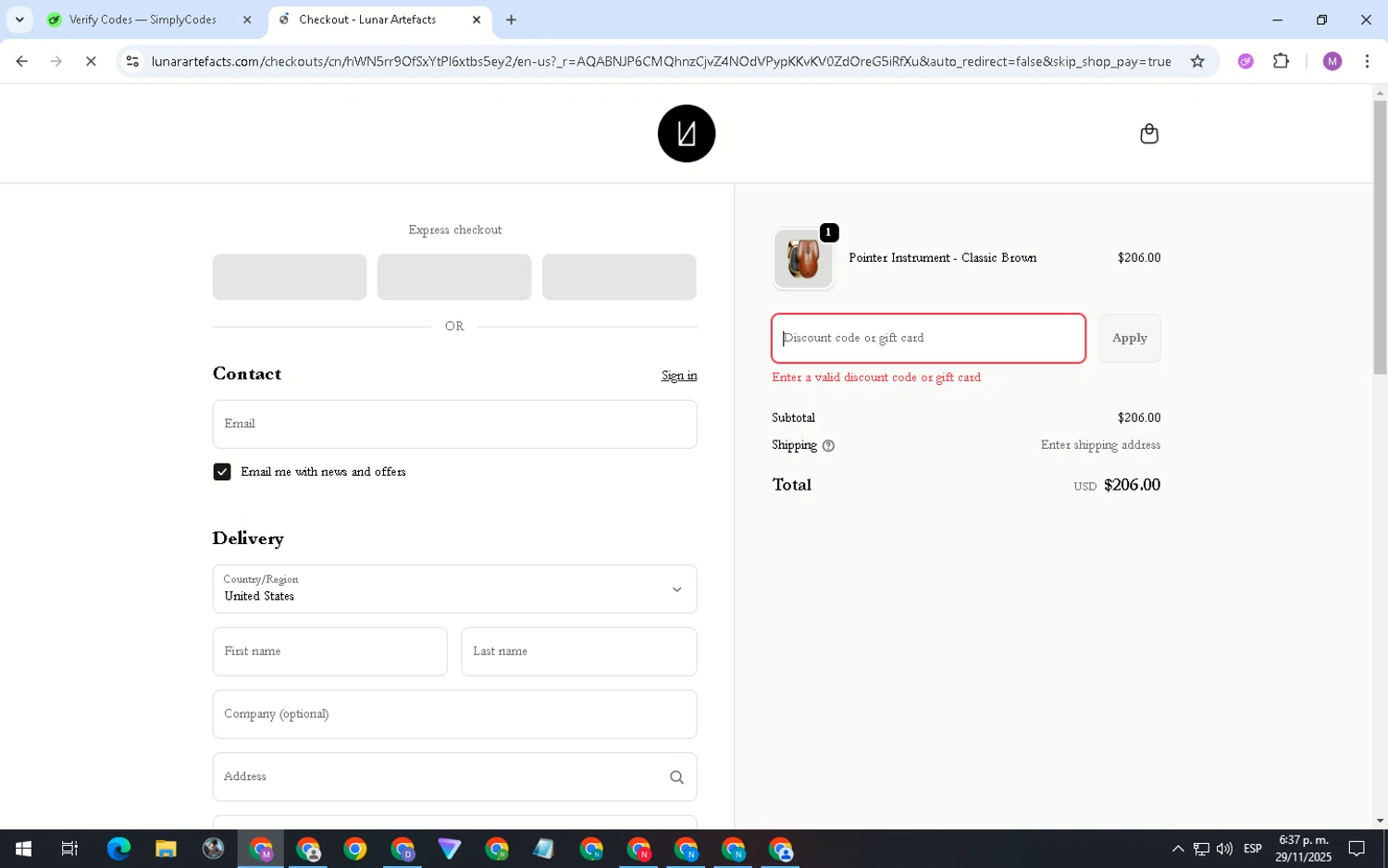This screenshot has width=1388, height=868.
Task: Open the Shipping help question mark icon
Action: coord(828,446)
